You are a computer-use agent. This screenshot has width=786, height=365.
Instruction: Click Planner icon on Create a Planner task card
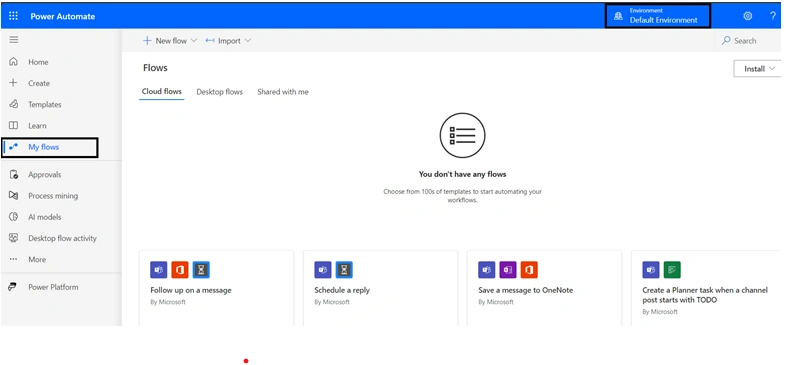pyautogui.click(x=672, y=270)
